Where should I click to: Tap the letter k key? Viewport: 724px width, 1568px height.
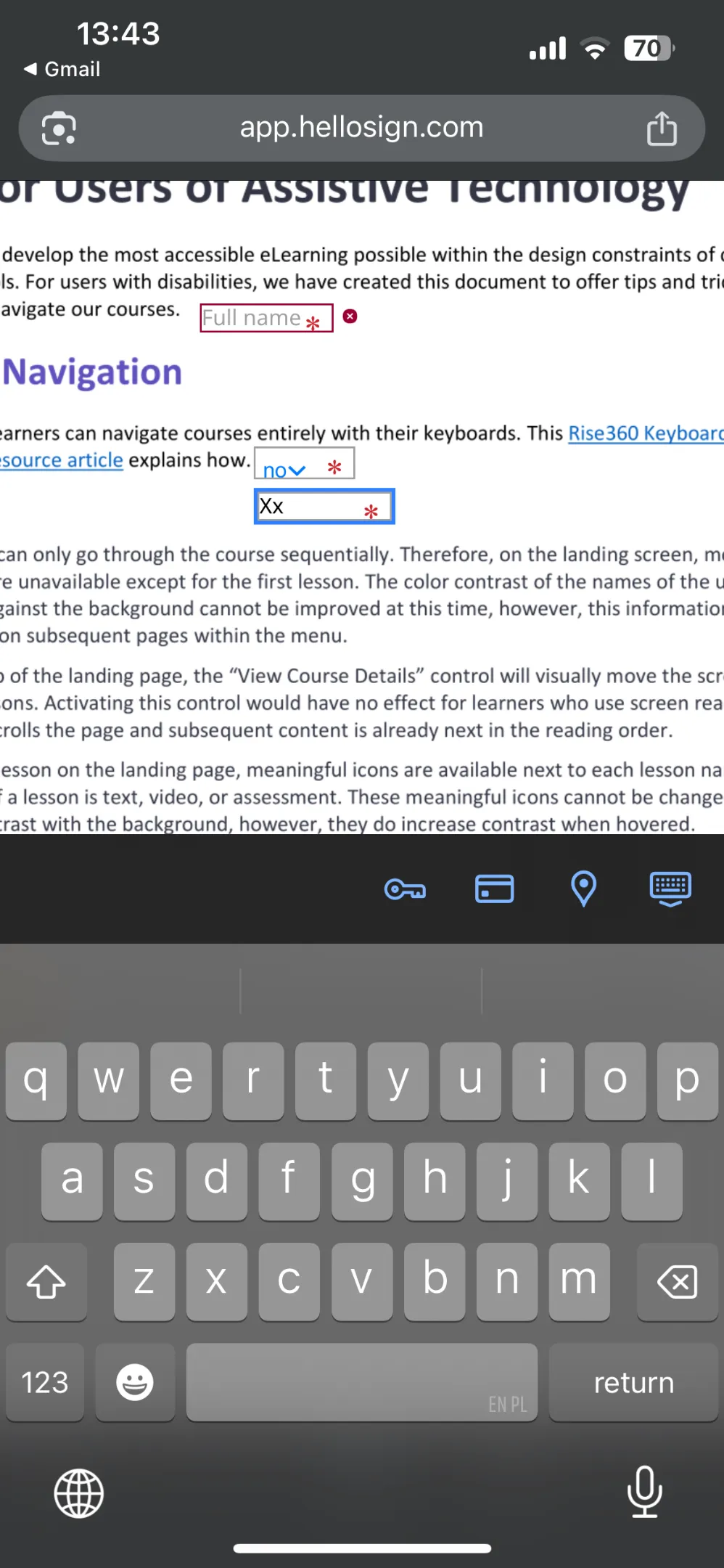(579, 1181)
